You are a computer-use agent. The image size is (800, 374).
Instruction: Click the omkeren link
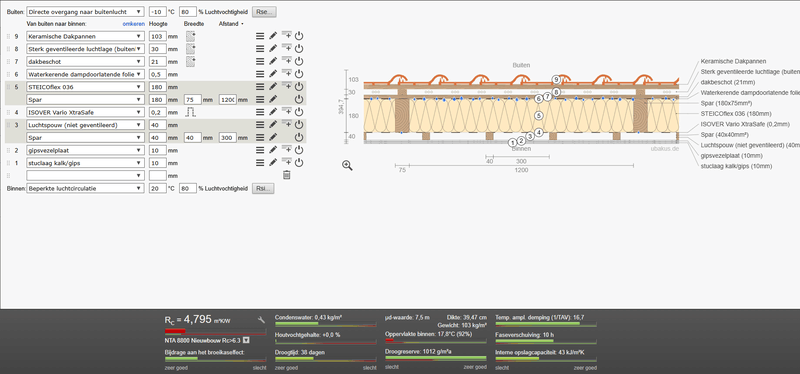134,24
